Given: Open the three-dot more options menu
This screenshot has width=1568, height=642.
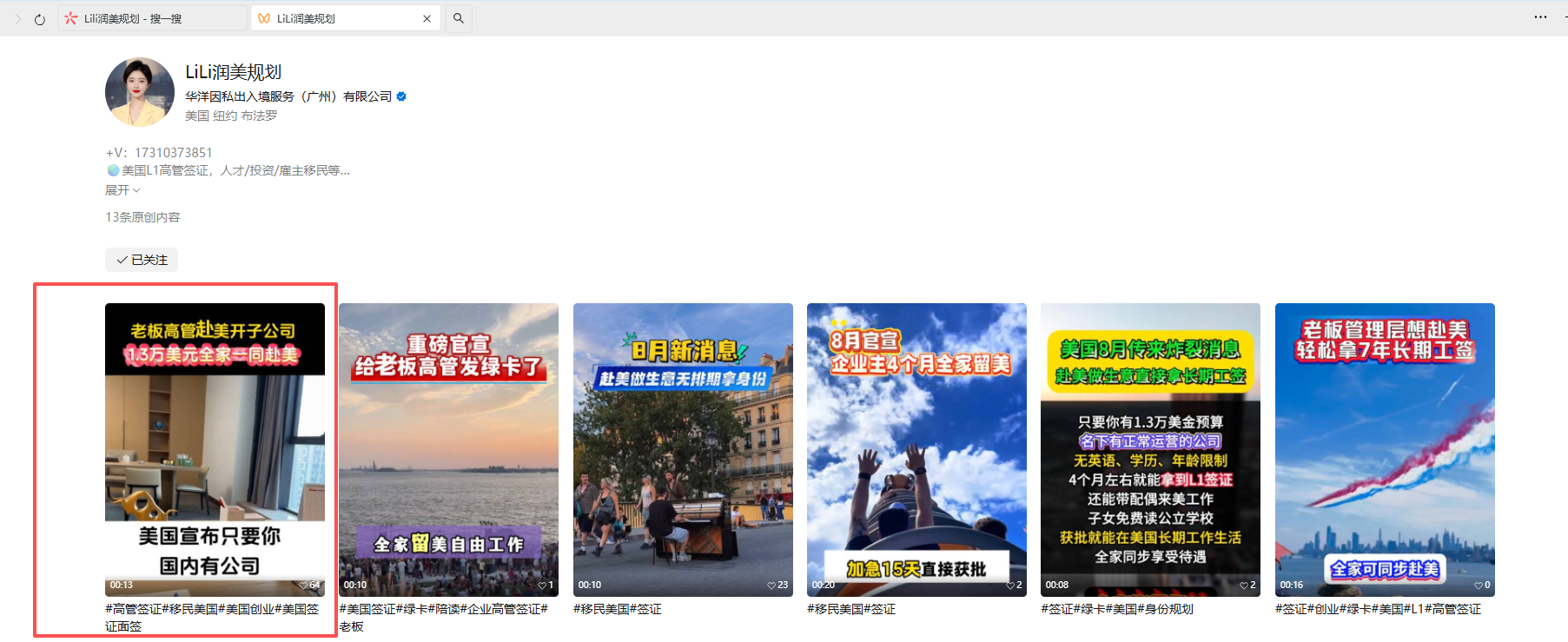Looking at the screenshot, I should coord(1540,17).
